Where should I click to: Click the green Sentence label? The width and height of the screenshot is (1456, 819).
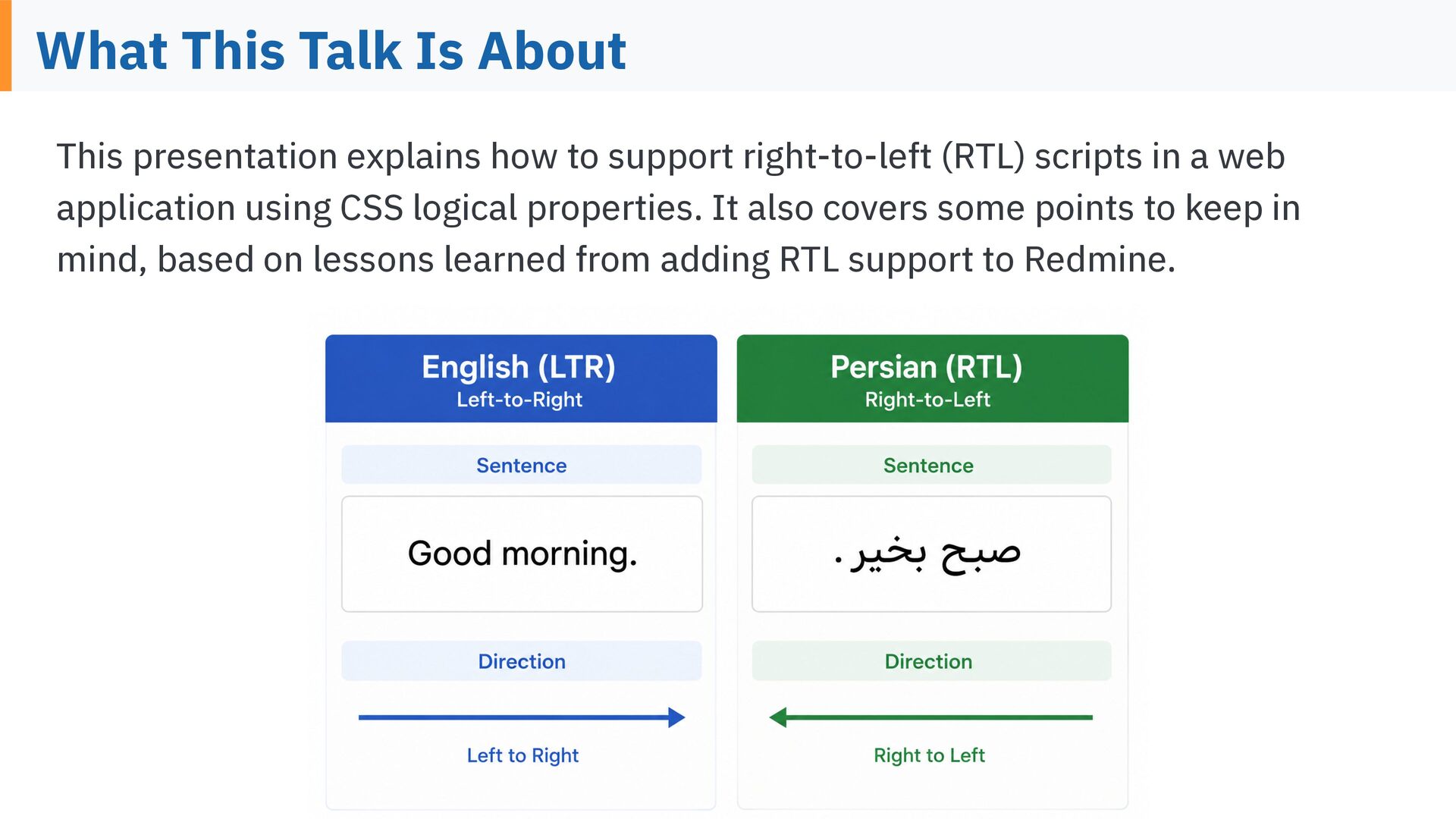[931, 465]
